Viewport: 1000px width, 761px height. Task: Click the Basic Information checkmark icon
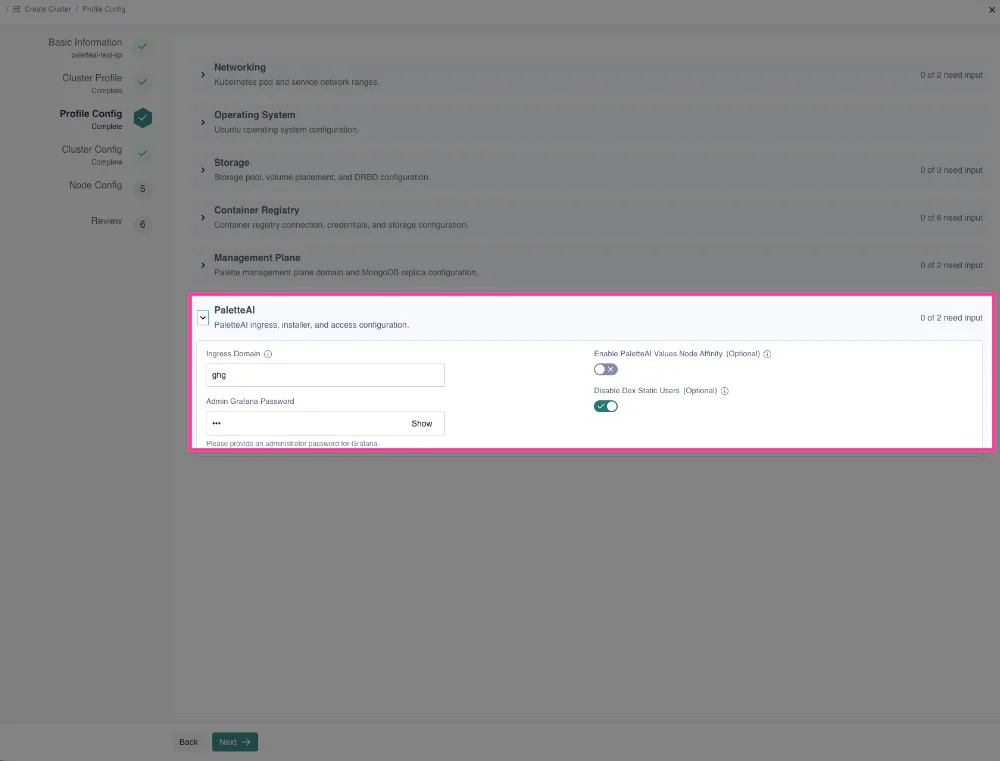tap(143, 46)
